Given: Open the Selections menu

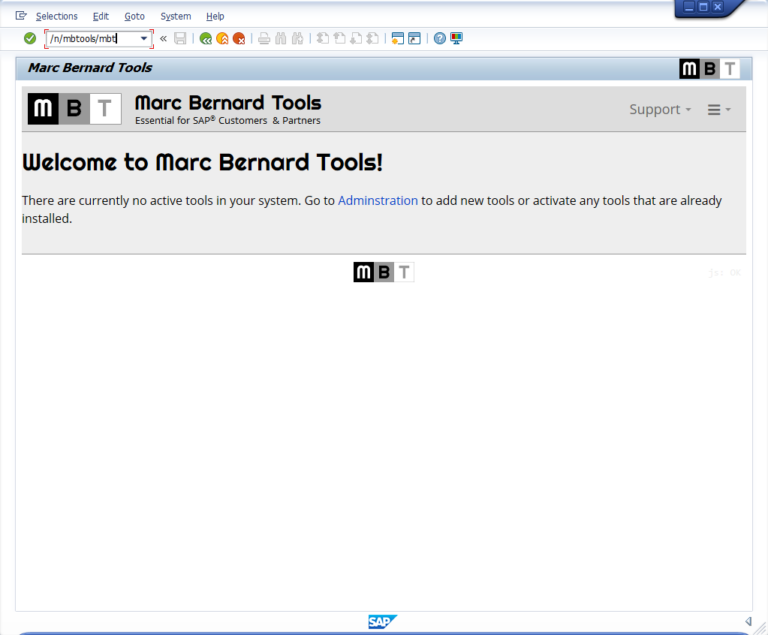Looking at the screenshot, I should 56,16.
